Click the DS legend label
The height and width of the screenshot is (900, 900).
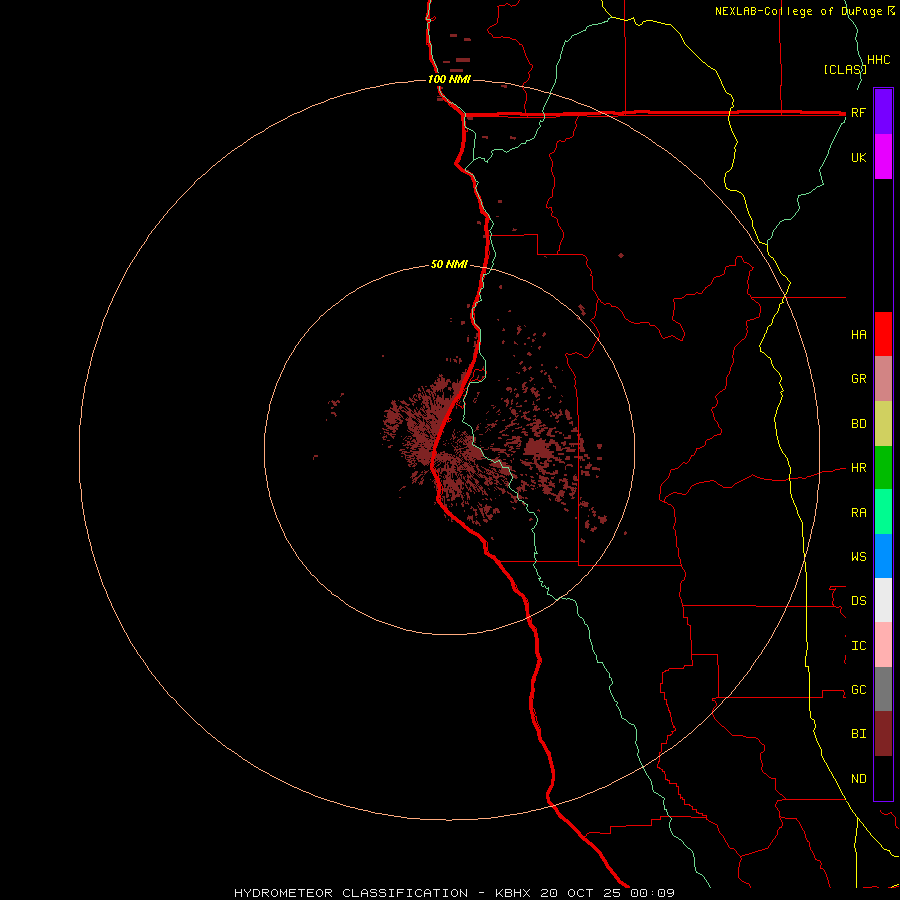point(858,601)
